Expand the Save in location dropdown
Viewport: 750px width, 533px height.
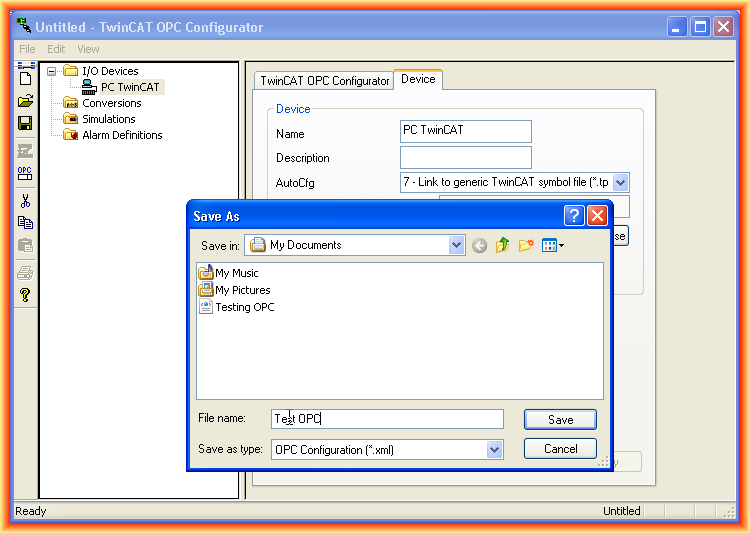click(457, 245)
